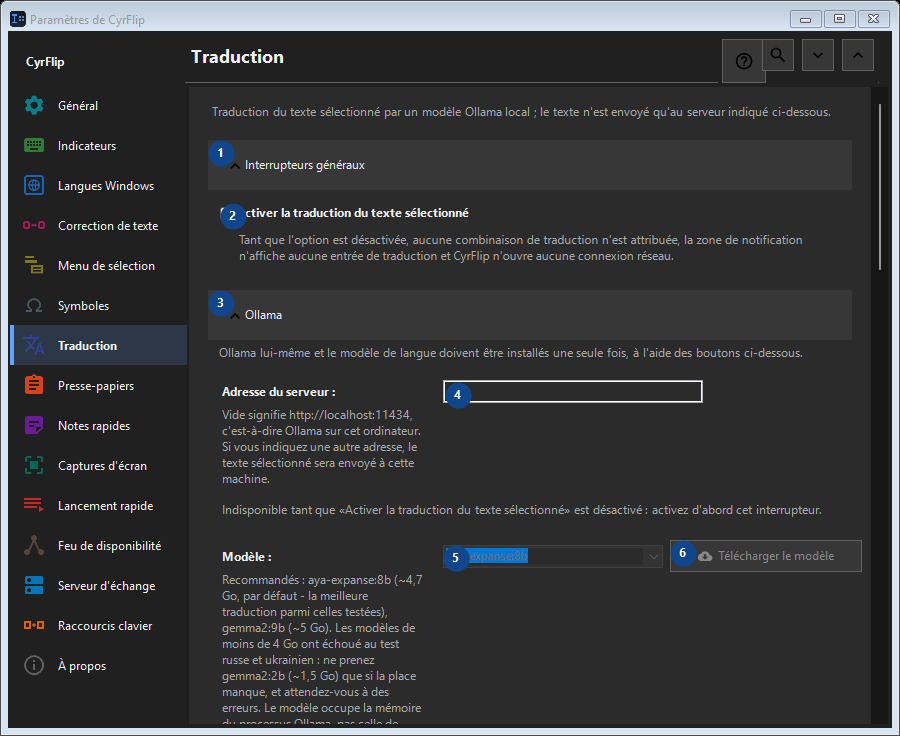Enable Activer la traduction du texte sélectionné
Screen dimensions: 900x736
(x=344, y=213)
